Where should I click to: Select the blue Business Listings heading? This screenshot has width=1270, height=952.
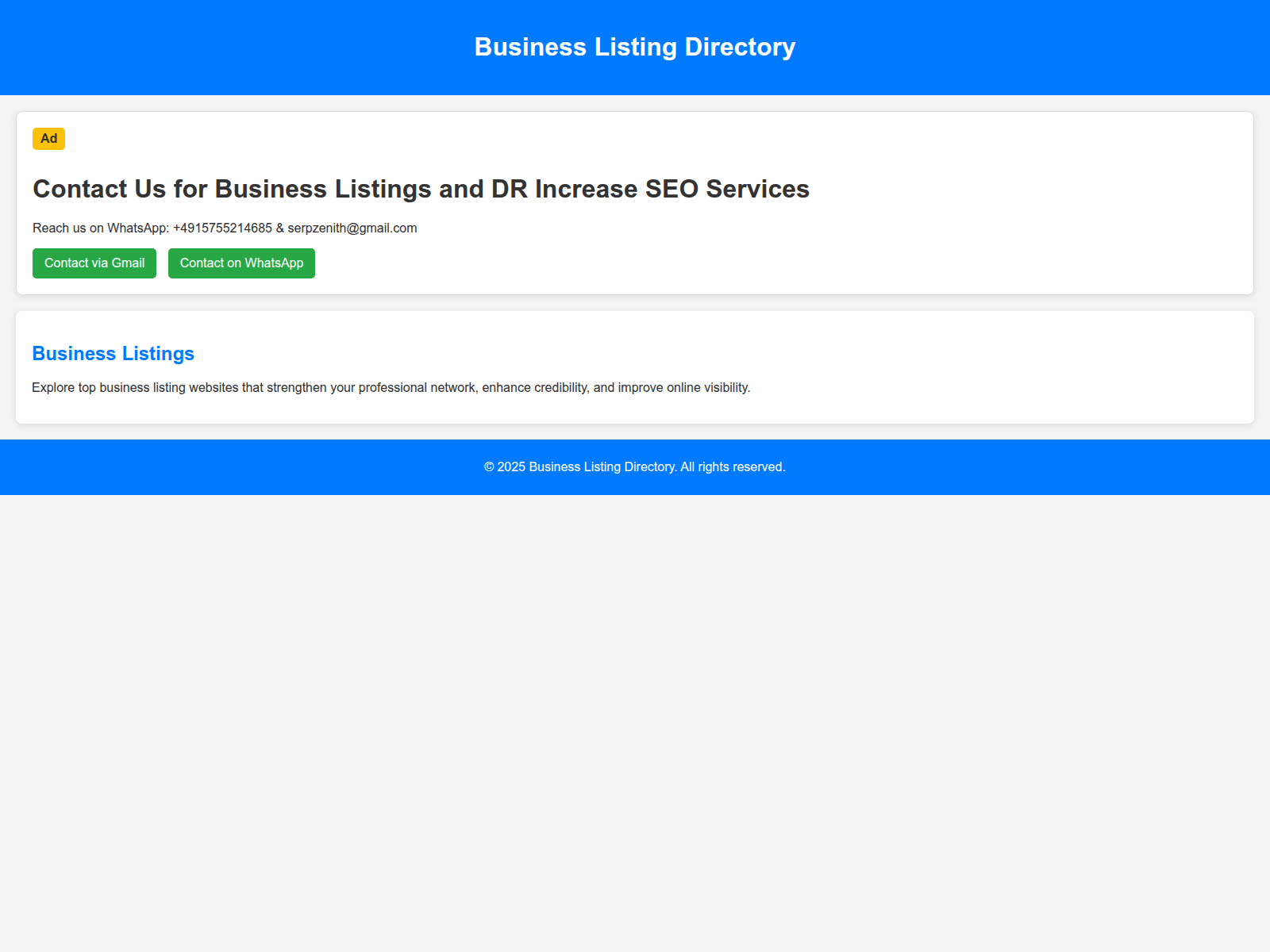point(113,354)
